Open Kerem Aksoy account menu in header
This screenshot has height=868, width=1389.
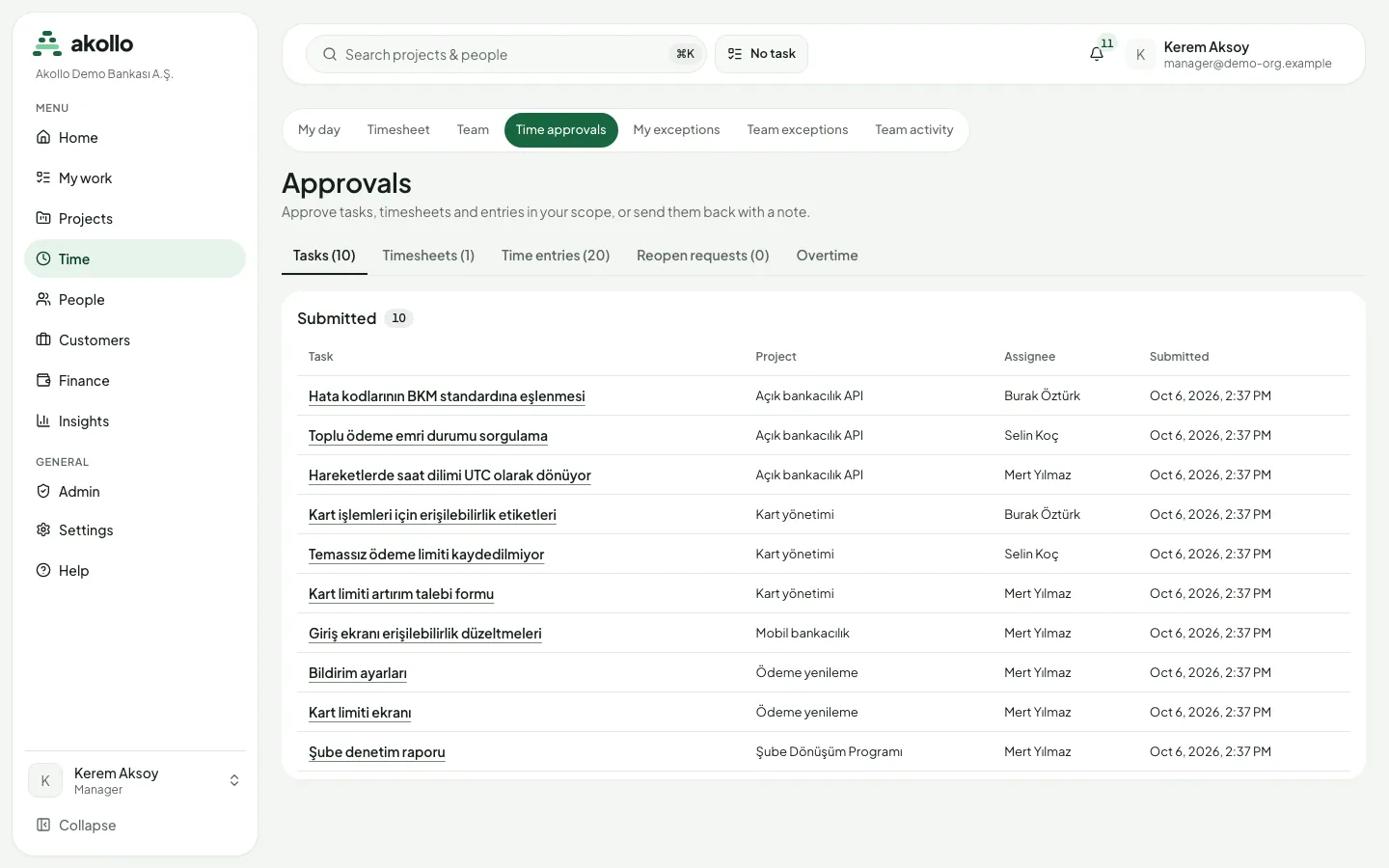click(x=1230, y=54)
